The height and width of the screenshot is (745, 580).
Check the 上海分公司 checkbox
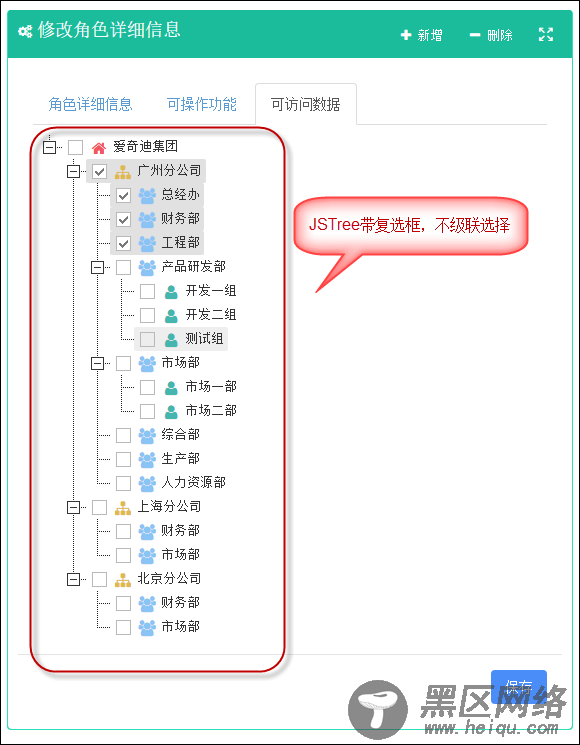pyautogui.click(x=99, y=507)
